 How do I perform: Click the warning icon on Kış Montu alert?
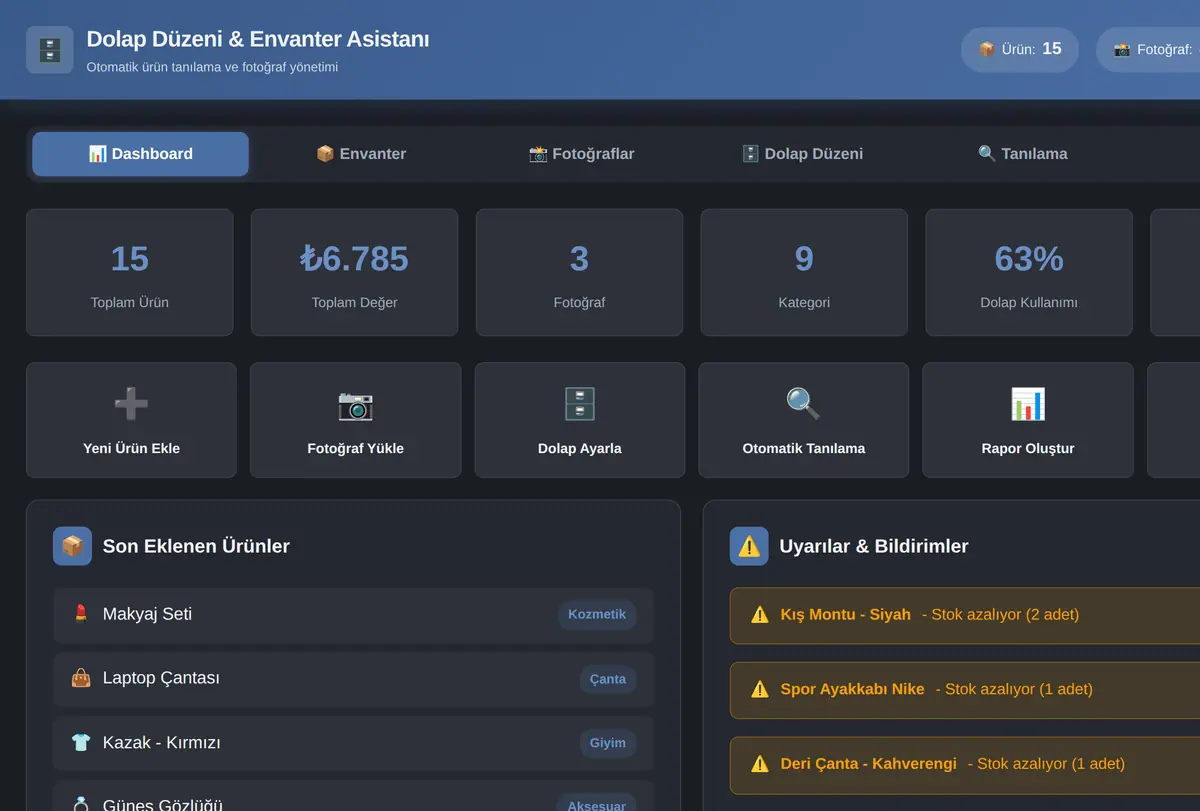tap(760, 615)
